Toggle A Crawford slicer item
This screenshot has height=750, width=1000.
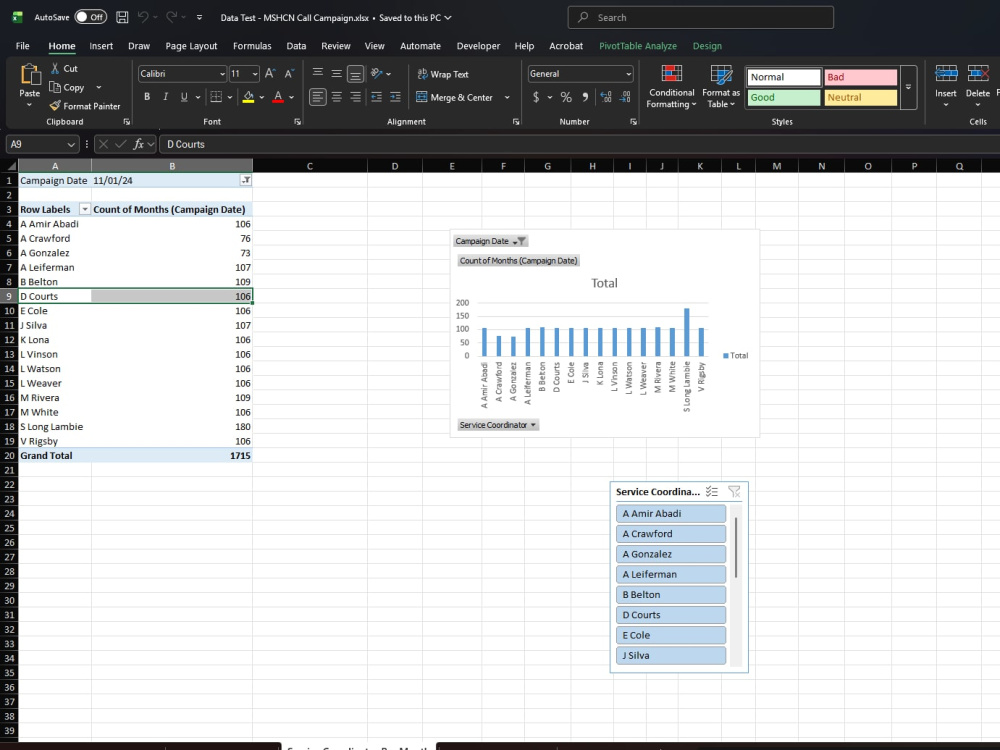click(671, 534)
